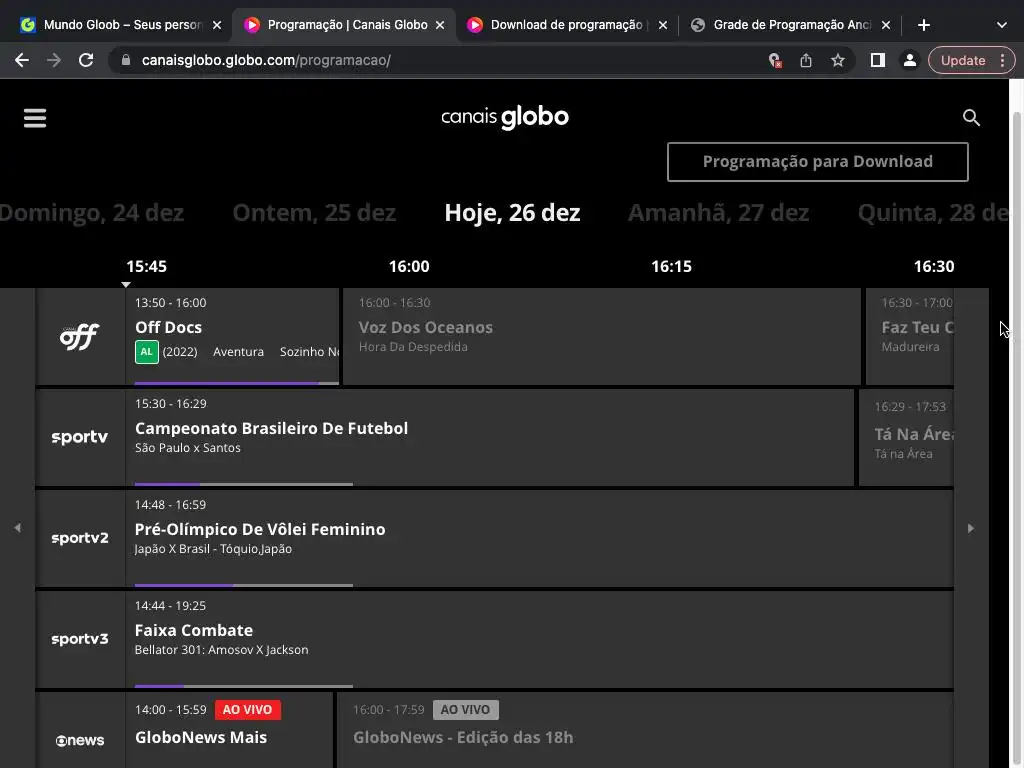Click the red AO VIVO badge

248,710
